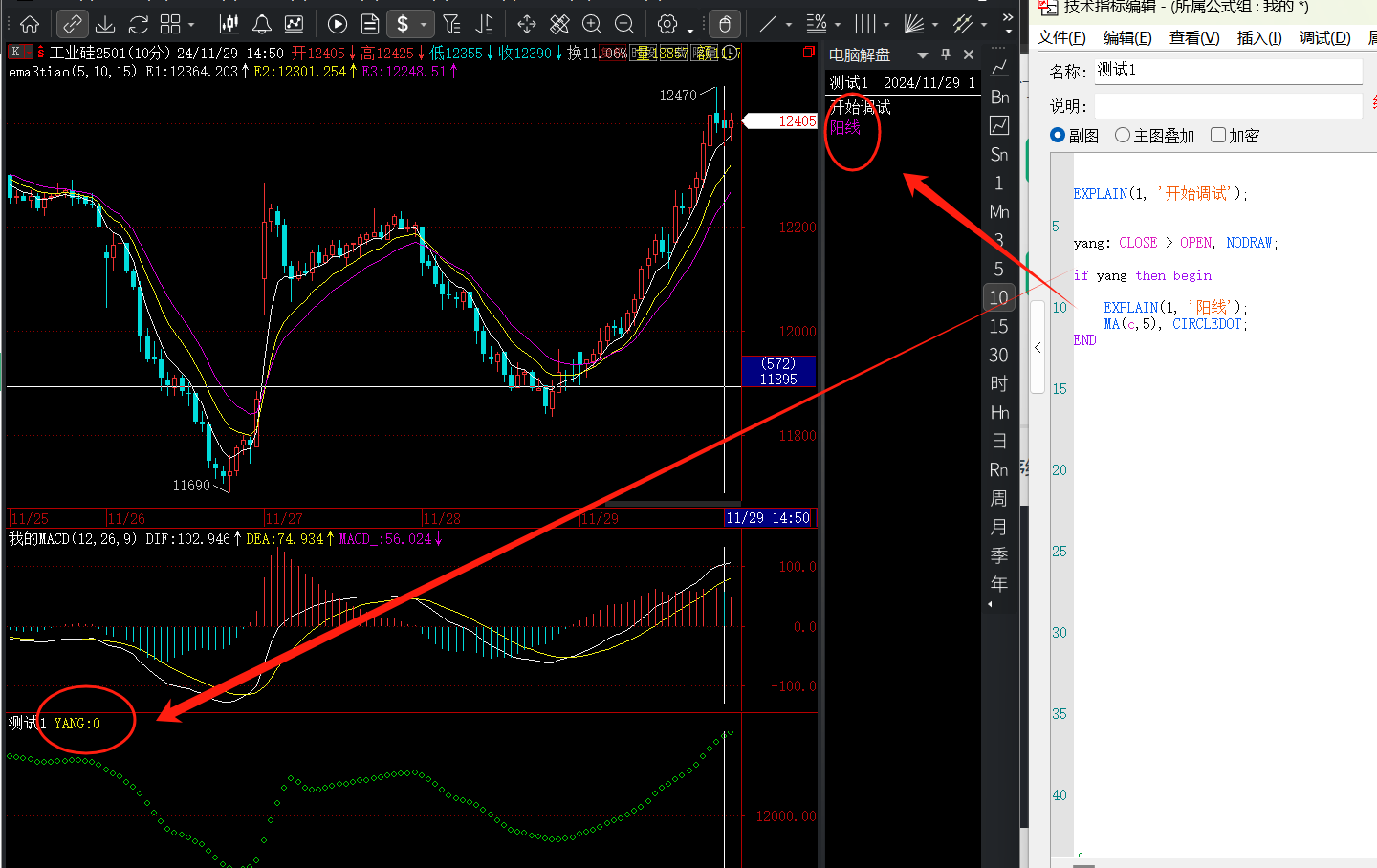Switch to the 1 minute period
1377x868 pixels.
999,183
